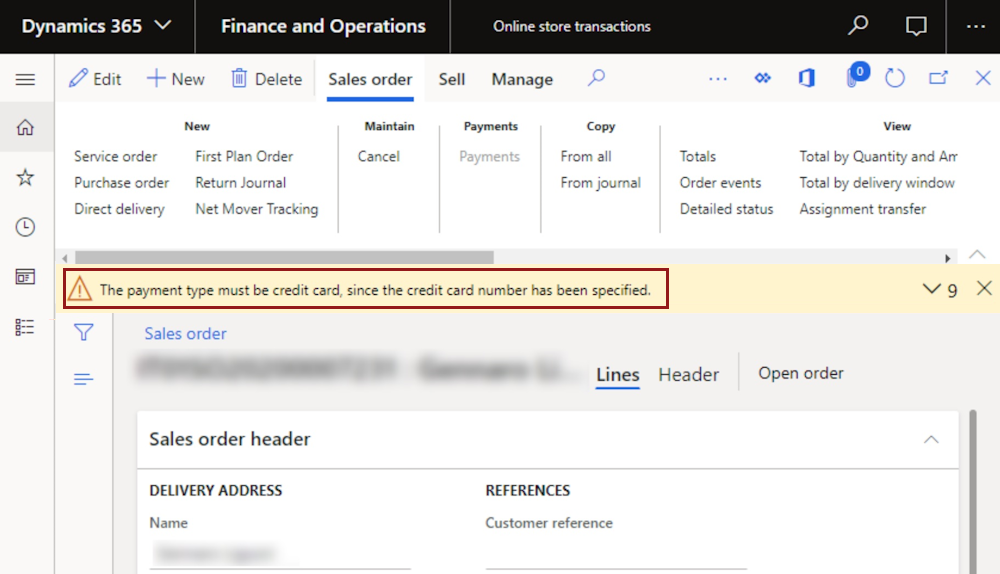The height and width of the screenshot is (574, 1000).
Task: Click Detailed status
Action: (726, 209)
